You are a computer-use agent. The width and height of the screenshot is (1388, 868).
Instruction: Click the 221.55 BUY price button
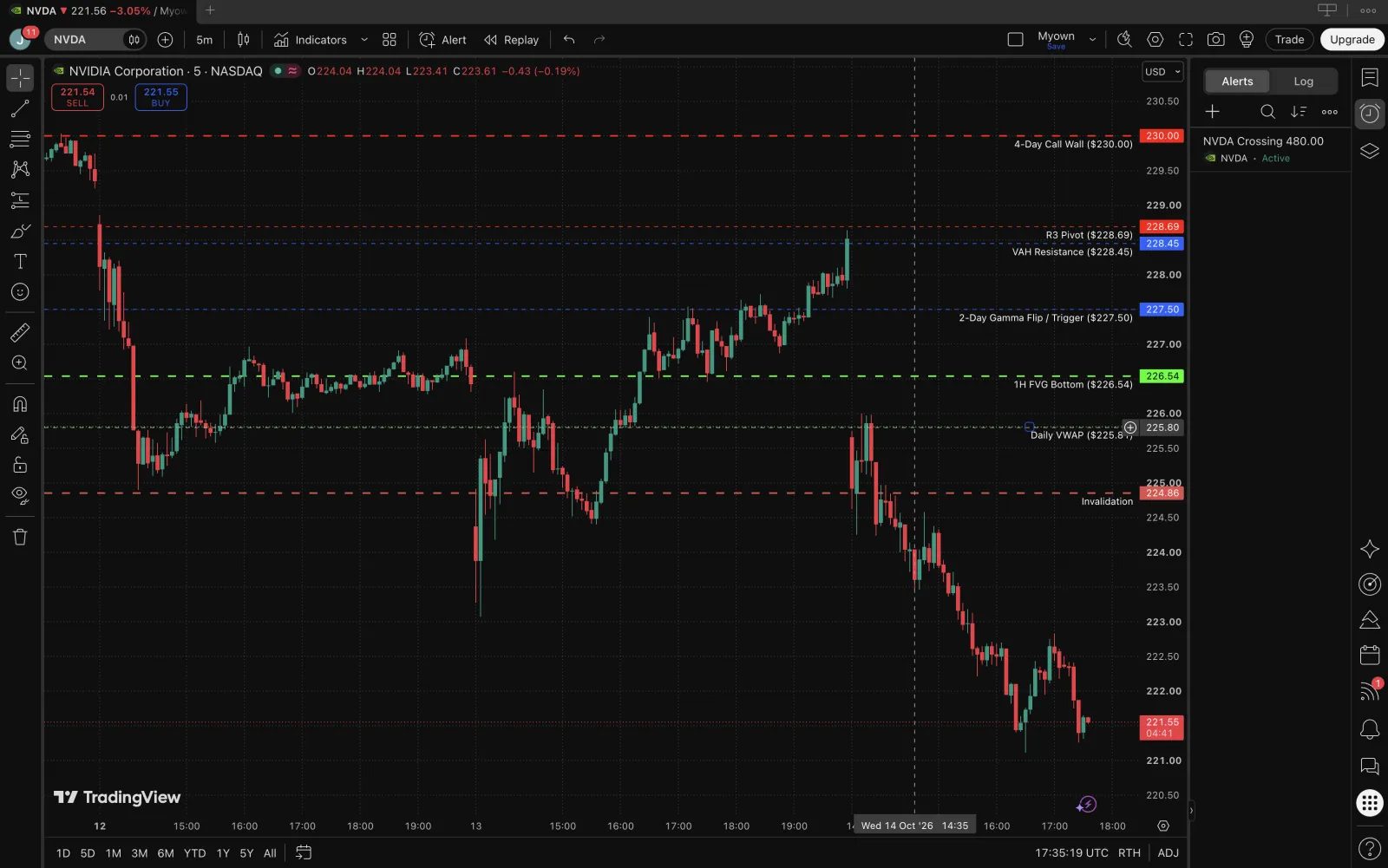pos(161,97)
